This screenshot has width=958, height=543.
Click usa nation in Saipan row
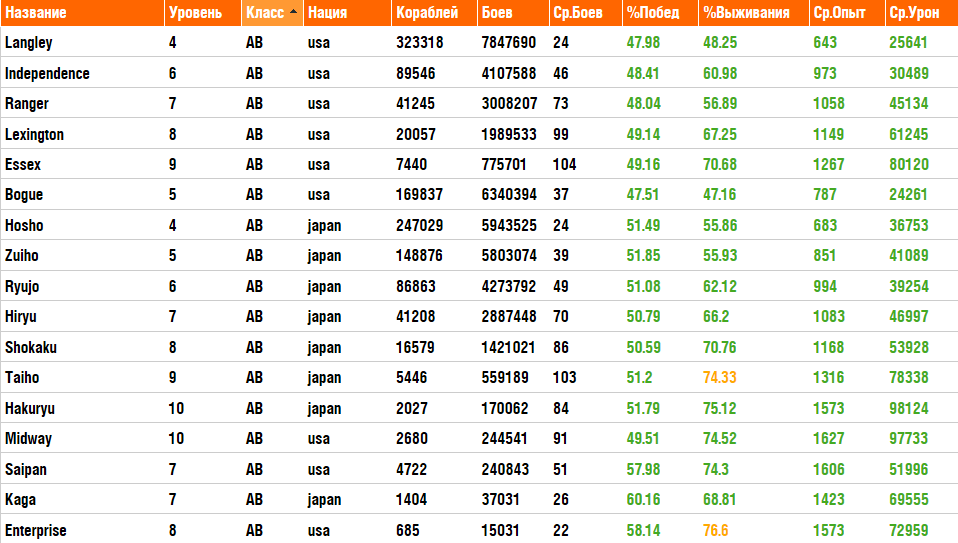tap(319, 470)
